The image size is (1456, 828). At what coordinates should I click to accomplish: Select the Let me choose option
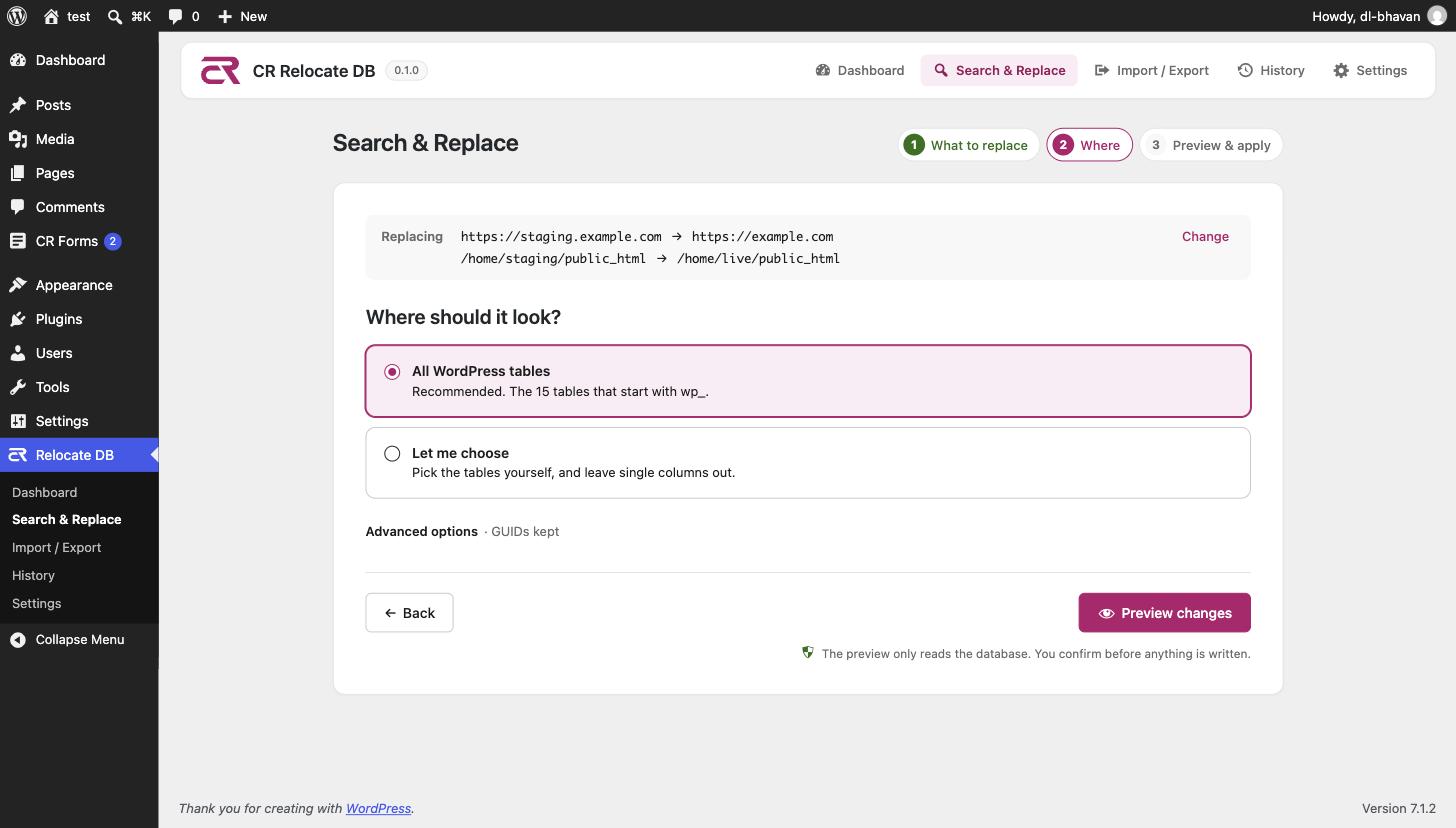pyautogui.click(x=808, y=463)
